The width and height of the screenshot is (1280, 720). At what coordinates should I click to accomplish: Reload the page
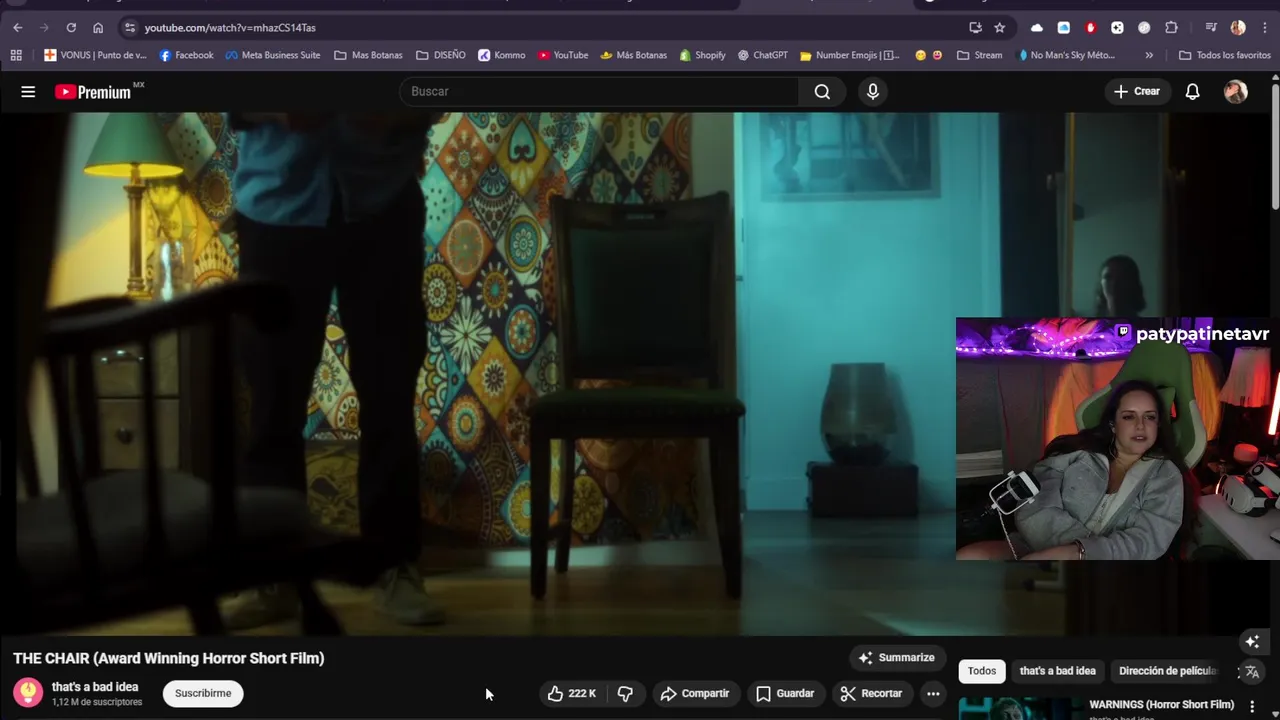coord(71,28)
